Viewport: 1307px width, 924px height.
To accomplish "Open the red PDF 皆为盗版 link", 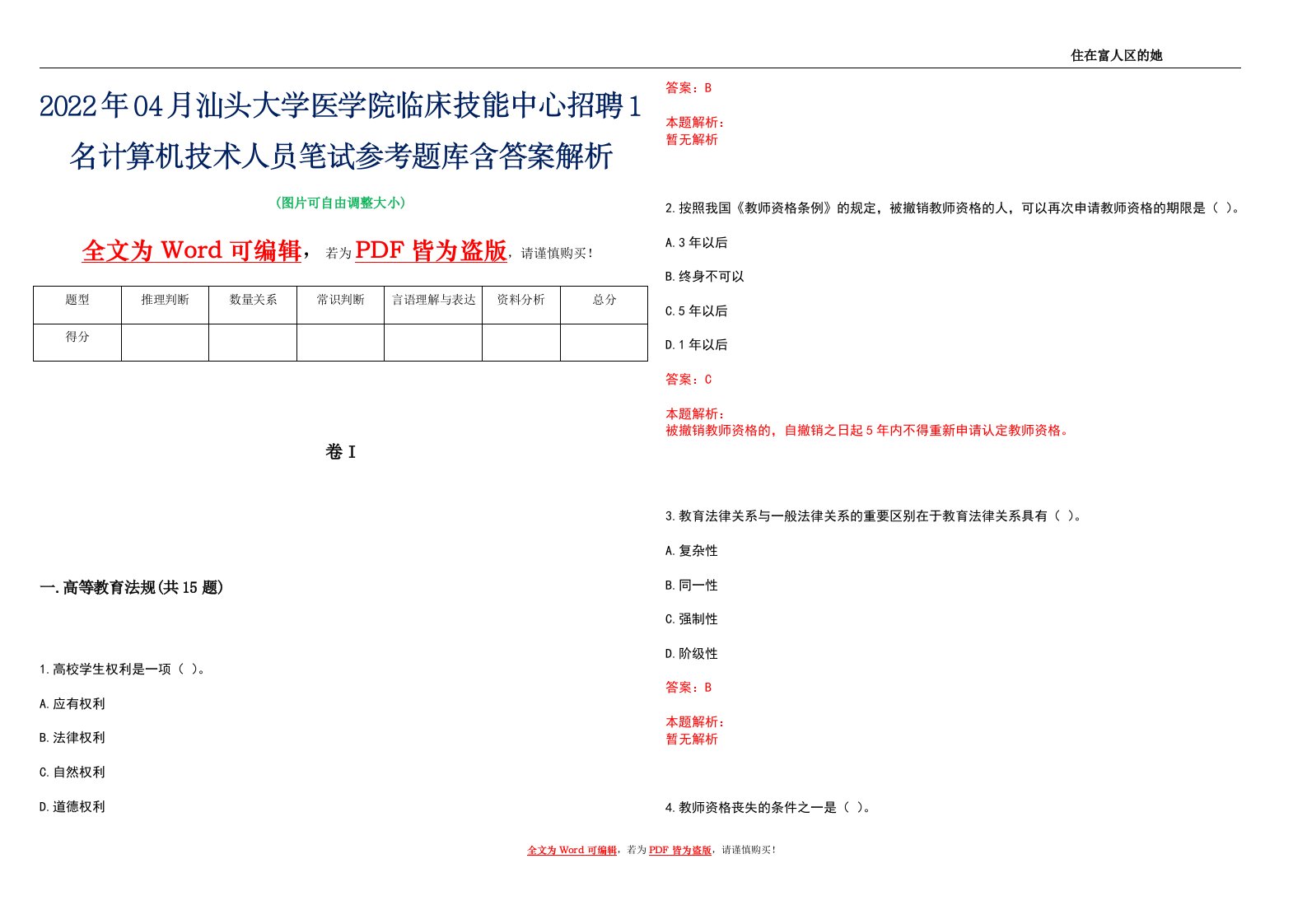I will click(431, 250).
